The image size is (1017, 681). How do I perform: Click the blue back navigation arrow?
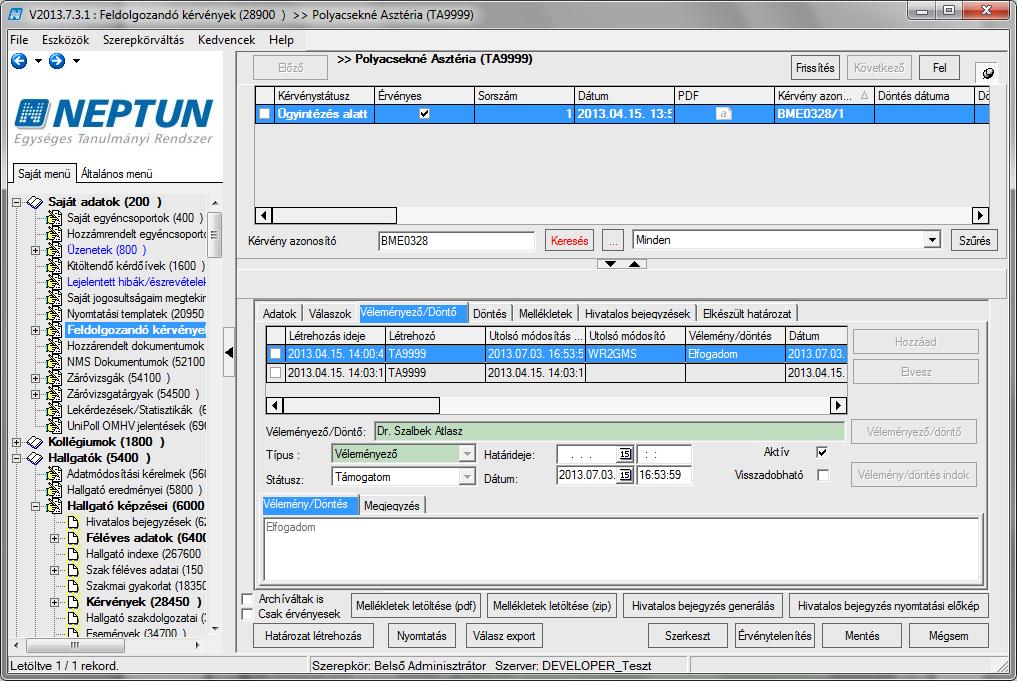pyautogui.click(x=19, y=61)
